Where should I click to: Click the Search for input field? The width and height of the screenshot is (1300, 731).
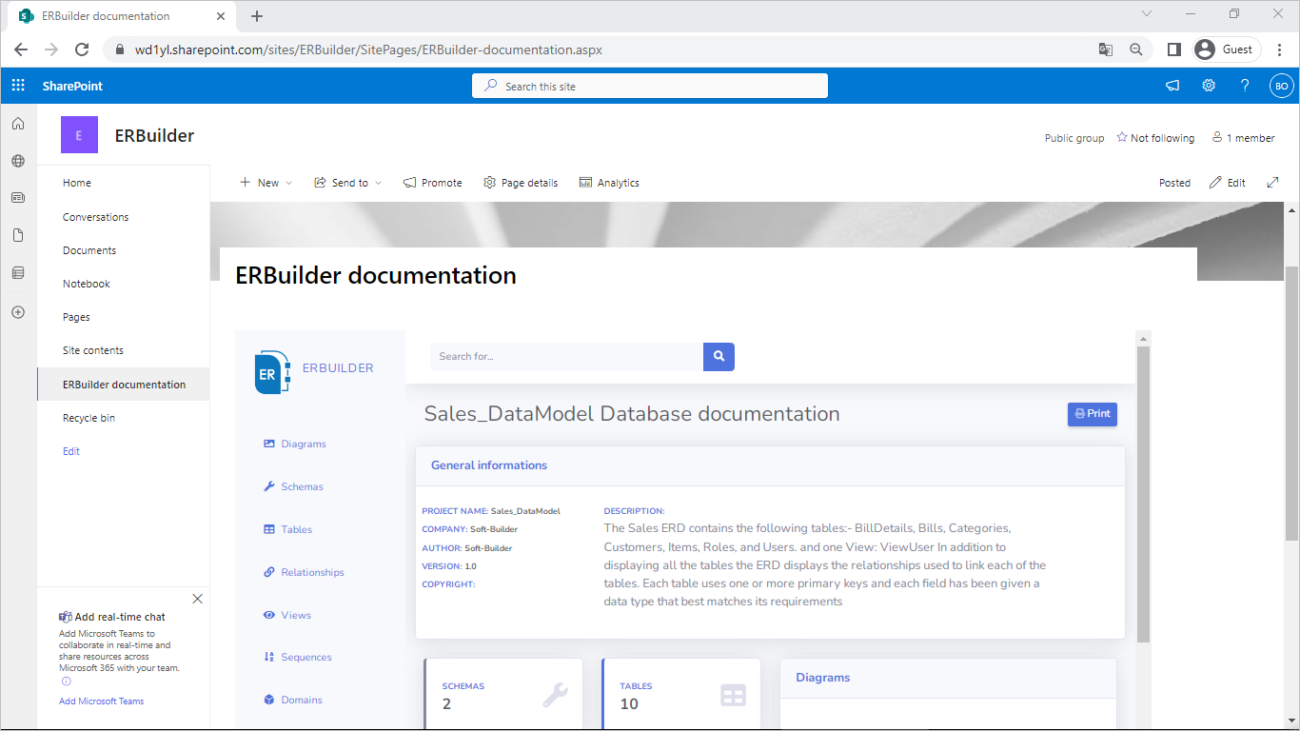567,356
